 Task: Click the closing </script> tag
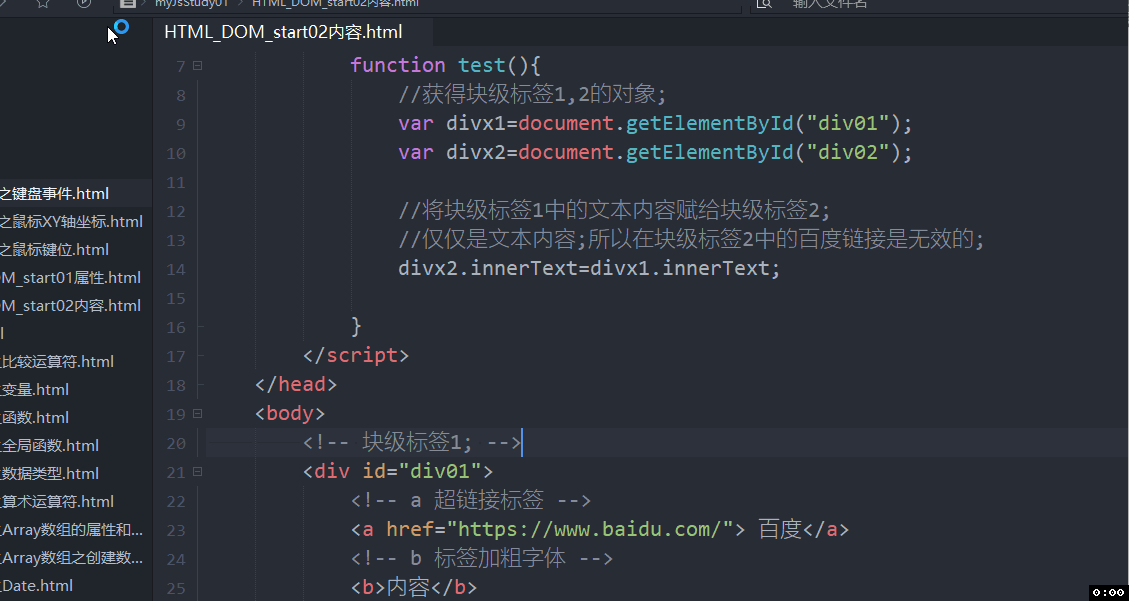(356, 356)
